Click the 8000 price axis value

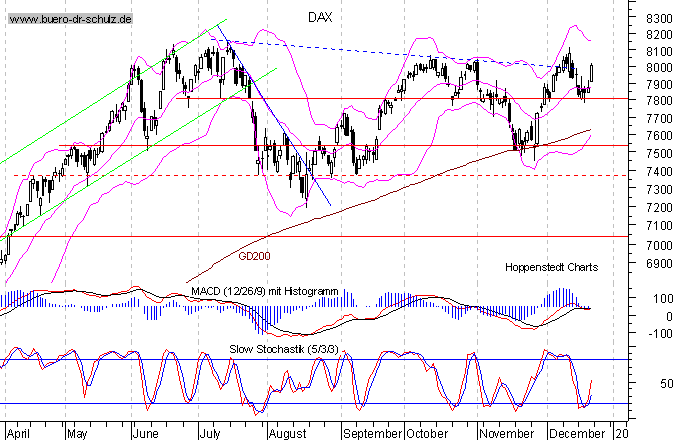coord(660,68)
